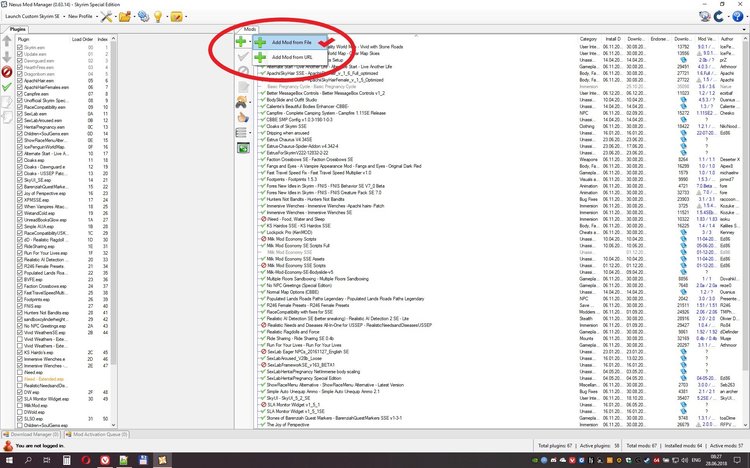Click the green plus Add Mod icon
Viewport: 750px width, 468px height.
241,42
